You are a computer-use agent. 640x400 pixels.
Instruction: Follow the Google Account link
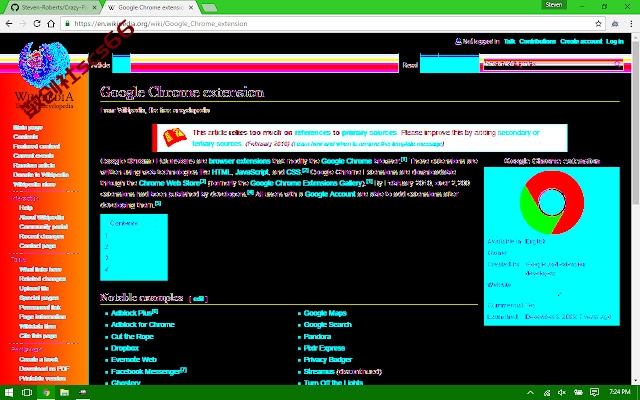point(330,194)
